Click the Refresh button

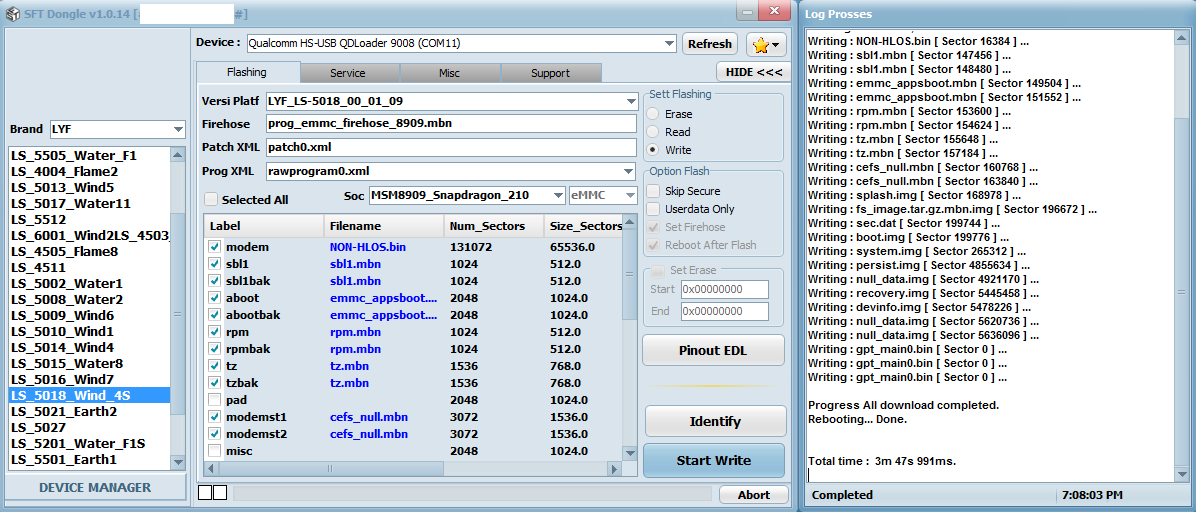point(710,44)
